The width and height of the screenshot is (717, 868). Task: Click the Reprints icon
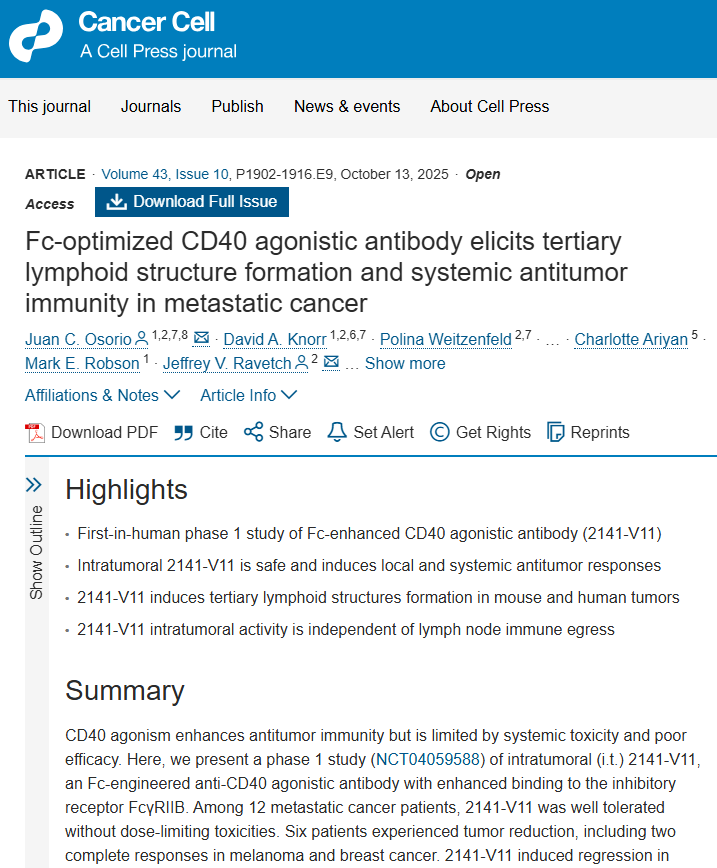click(x=556, y=432)
